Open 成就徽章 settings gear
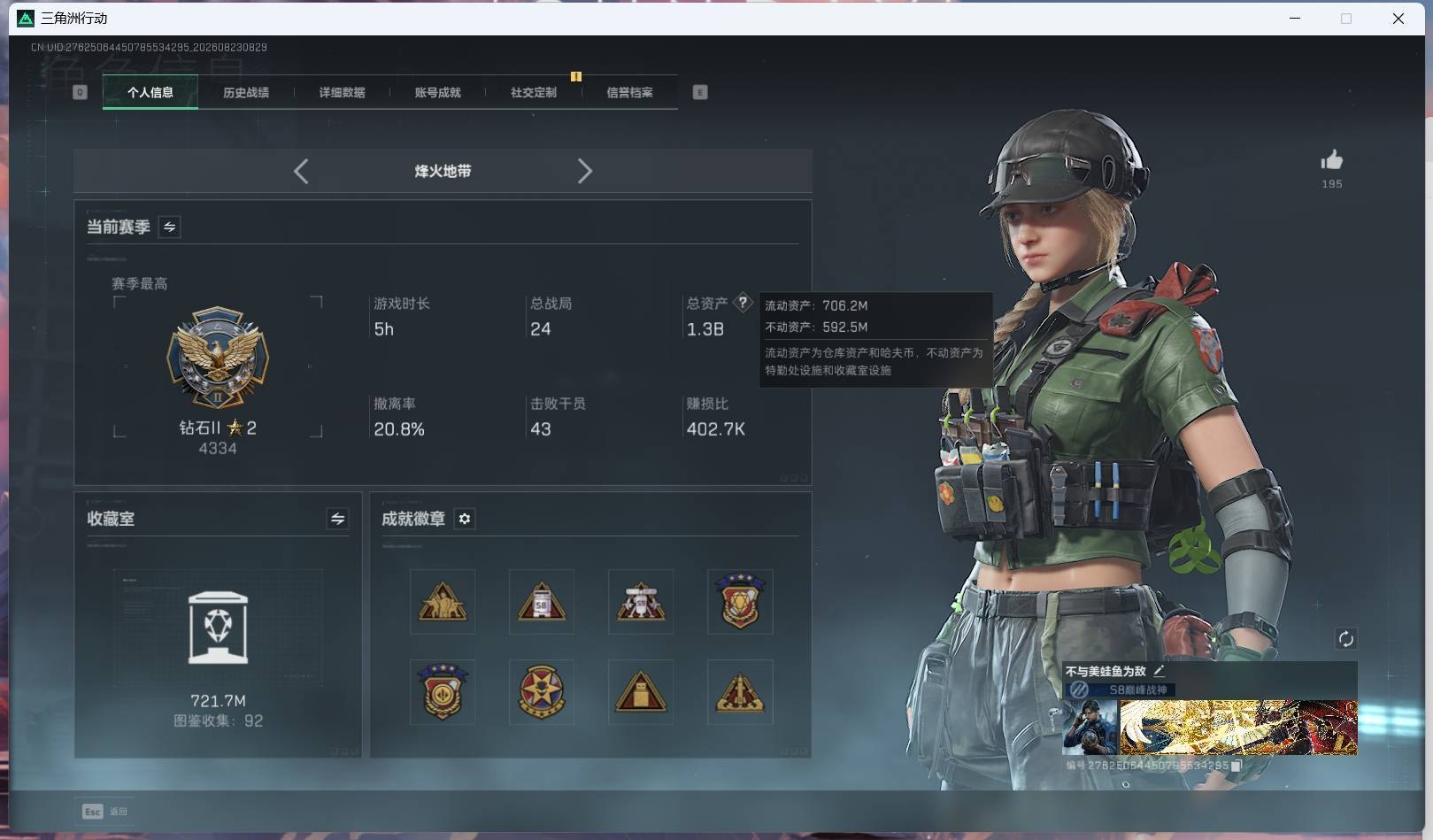The image size is (1433, 840). click(x=465, y=519)
